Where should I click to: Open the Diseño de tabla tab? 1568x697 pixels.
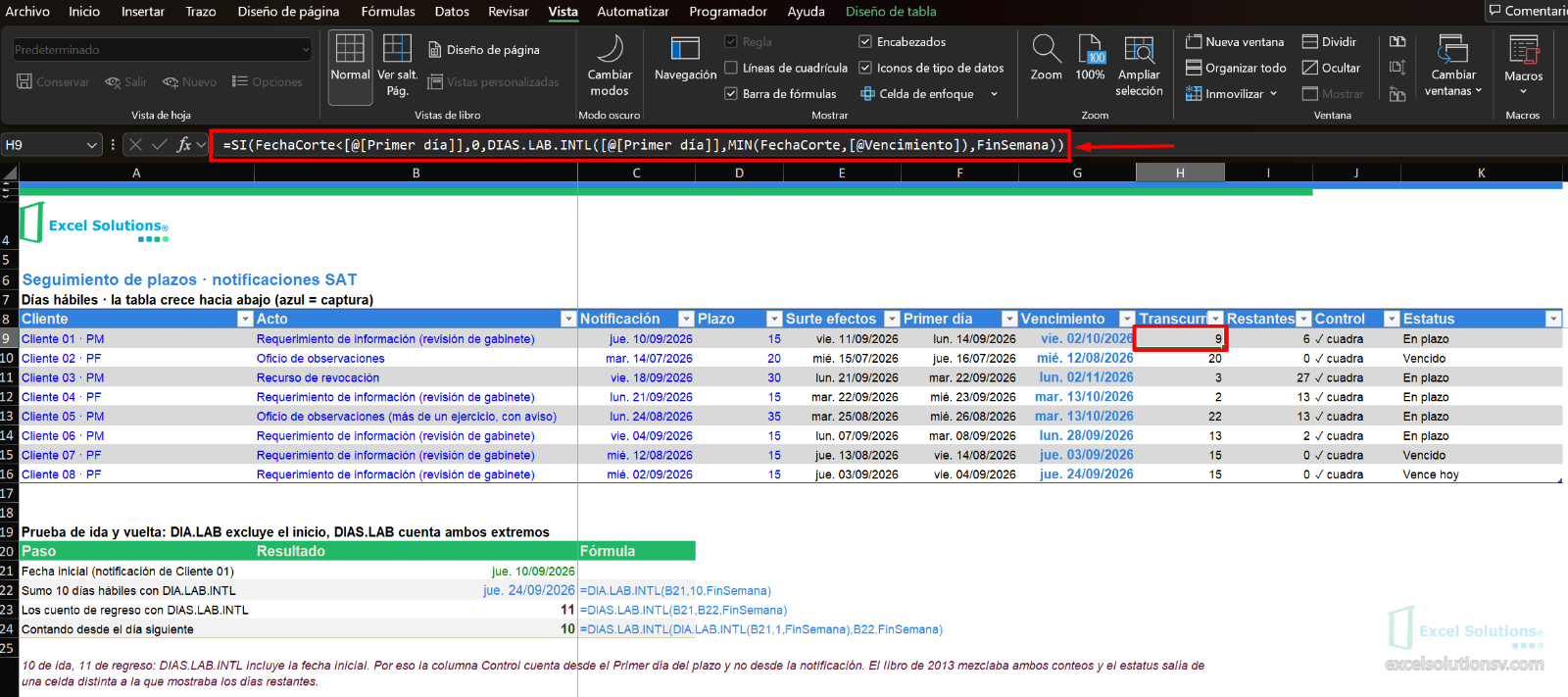pos(891,12)
